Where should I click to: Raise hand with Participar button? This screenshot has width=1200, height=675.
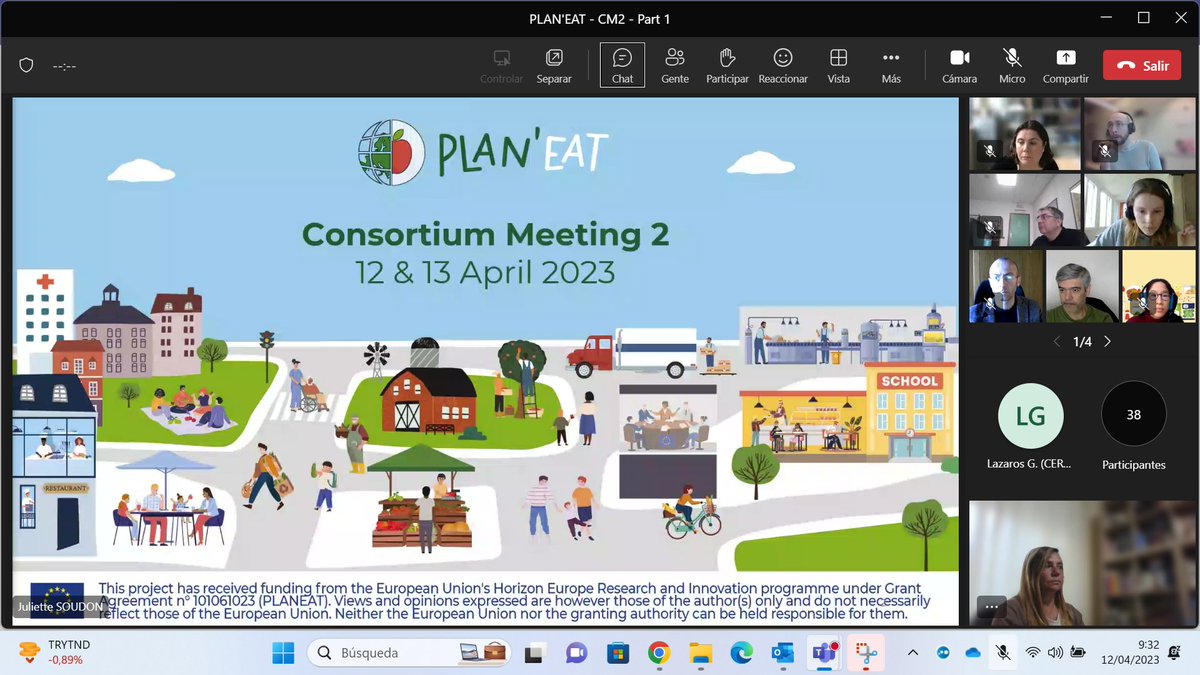click(727, 65)
